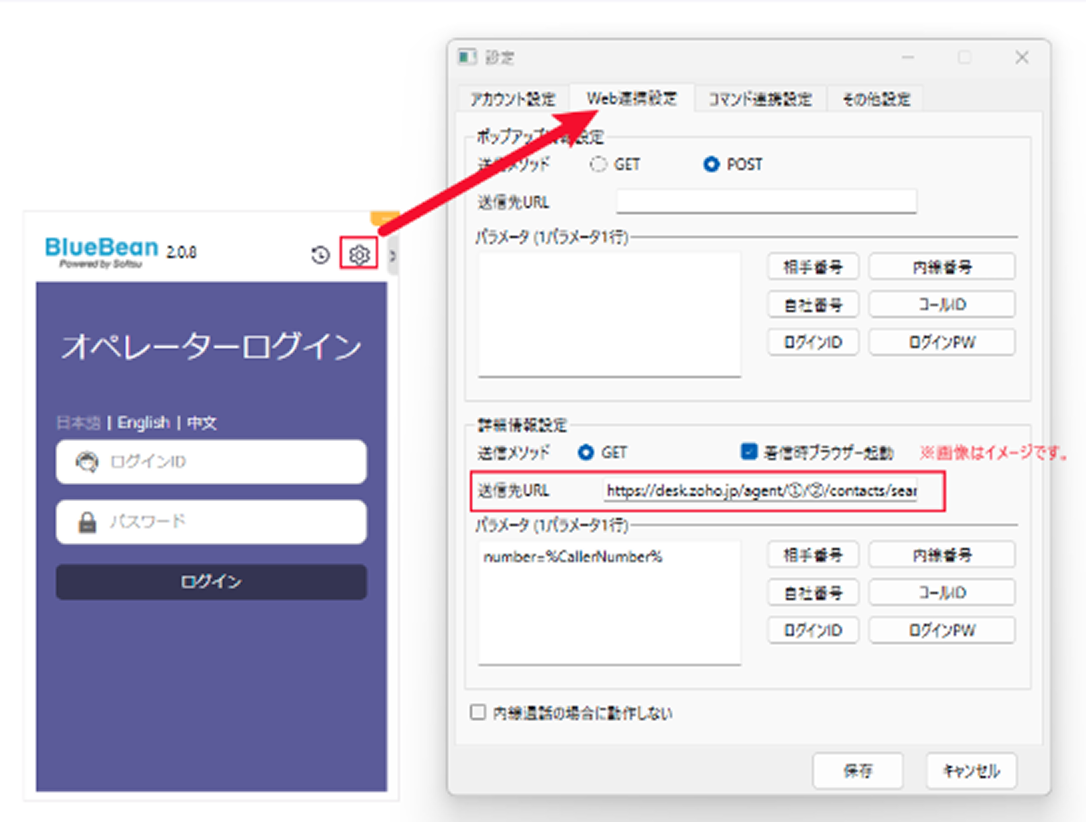
Task: Switch to アカウント設定 tab
Action: coord(513,99)
